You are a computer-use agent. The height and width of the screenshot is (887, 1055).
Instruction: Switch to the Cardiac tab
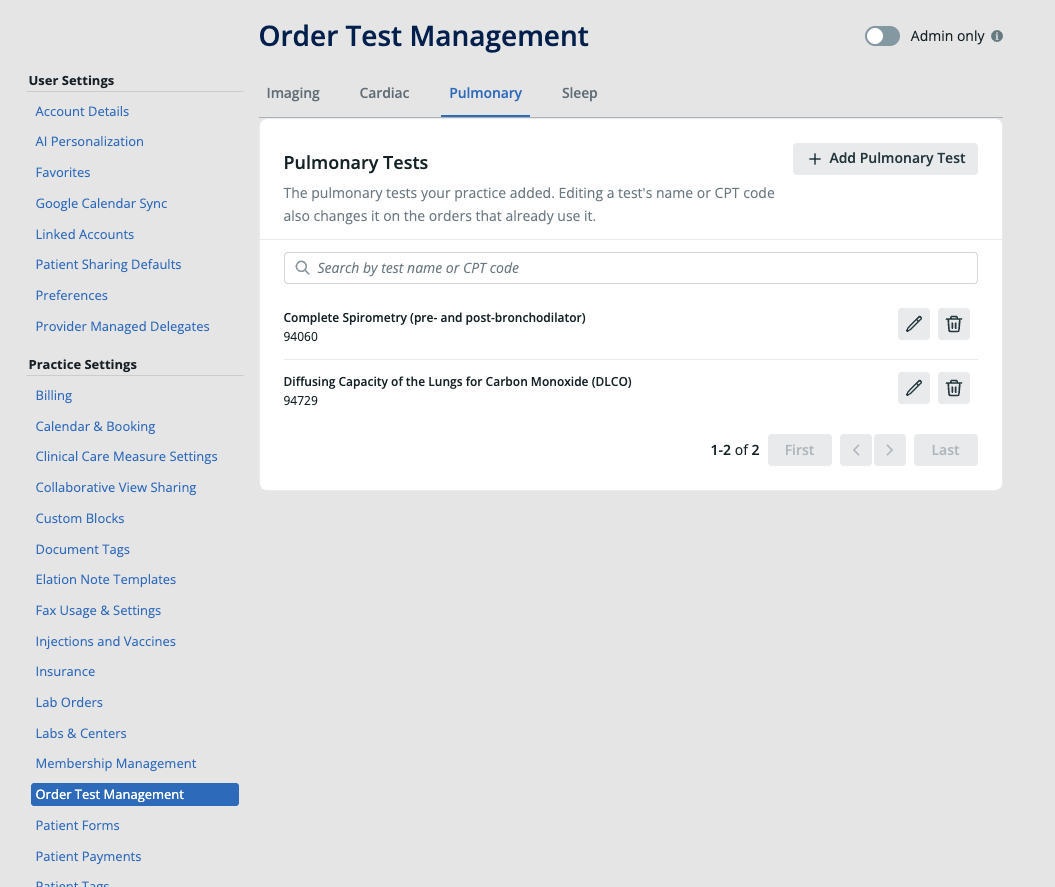click(384, 93)
